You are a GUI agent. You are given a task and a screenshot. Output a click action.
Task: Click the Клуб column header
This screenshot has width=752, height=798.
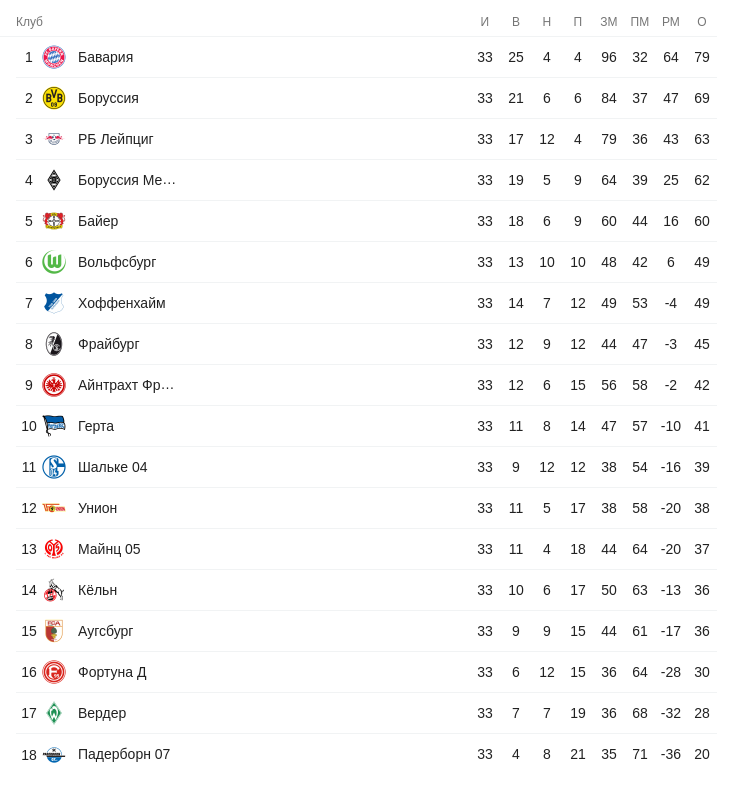pyautogui.click(x=30, y=22)
